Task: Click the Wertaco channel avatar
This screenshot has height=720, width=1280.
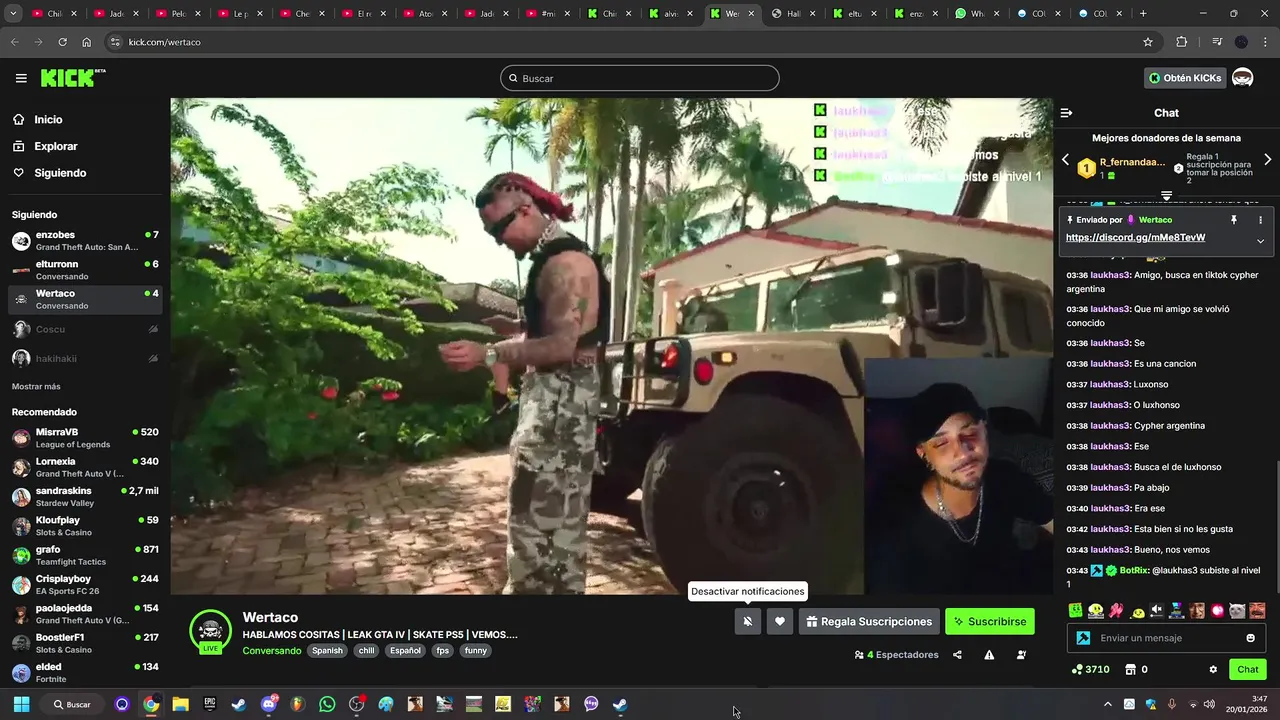Action: point(210,631)
